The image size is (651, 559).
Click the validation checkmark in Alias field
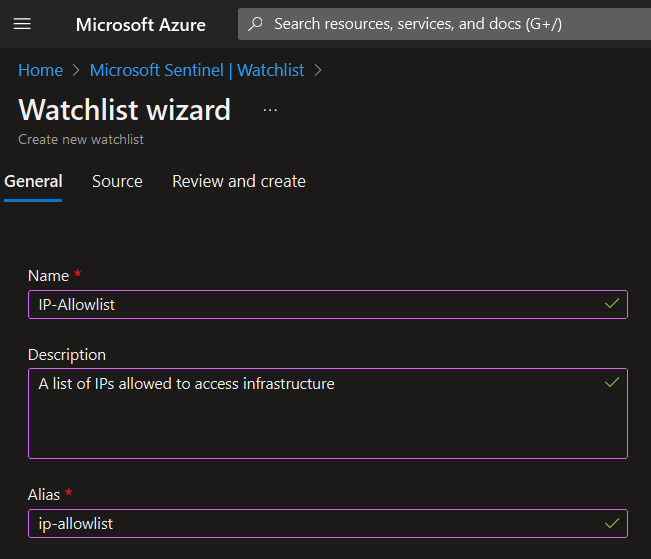[612, 523]
